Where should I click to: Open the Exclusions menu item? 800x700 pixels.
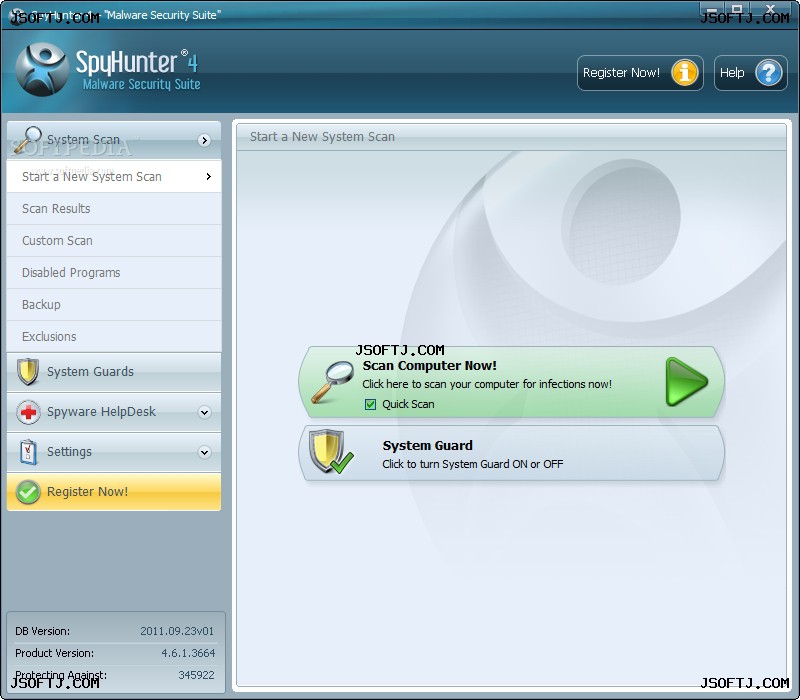(x=114, y=337)
